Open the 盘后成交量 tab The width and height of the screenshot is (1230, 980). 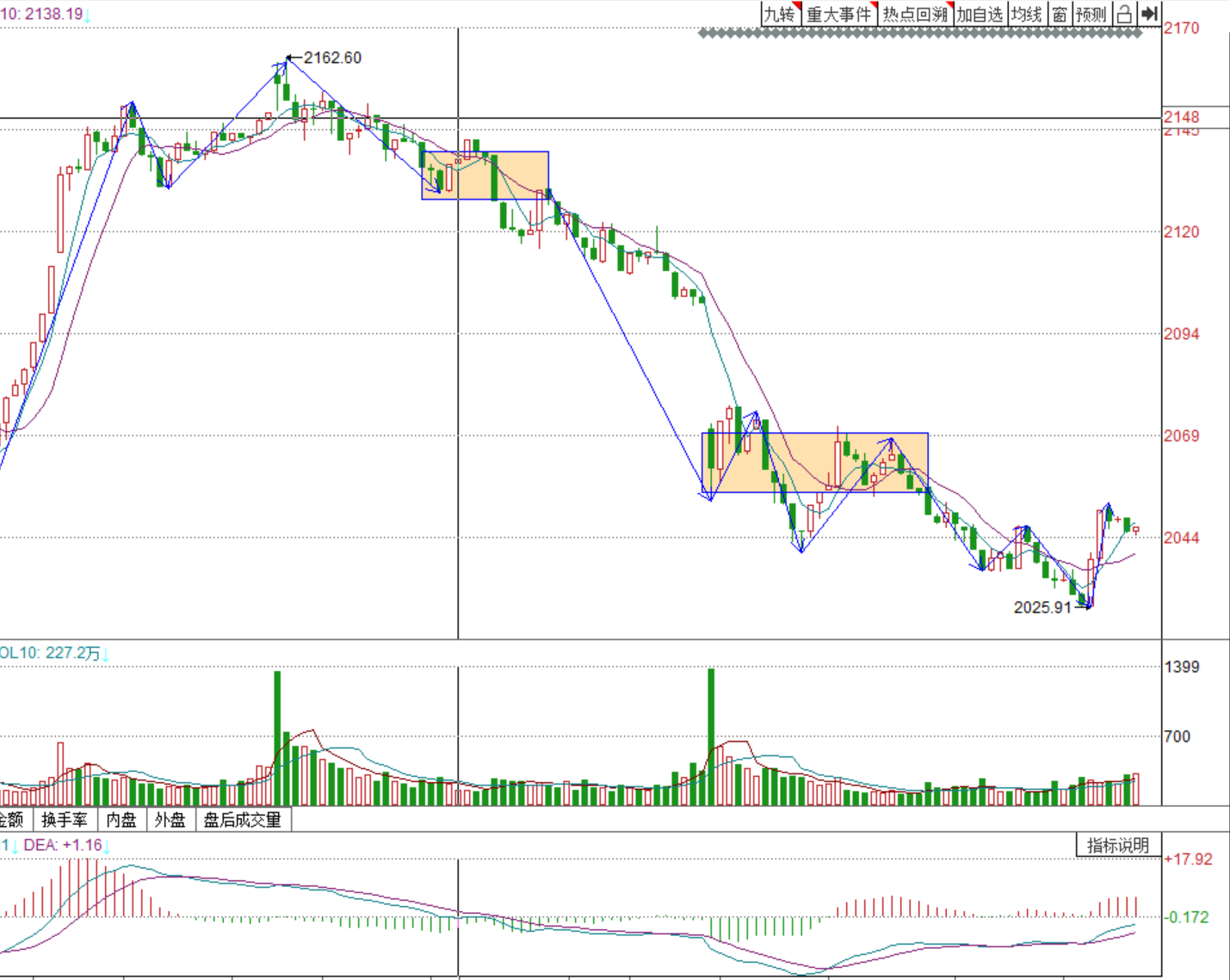243,820
